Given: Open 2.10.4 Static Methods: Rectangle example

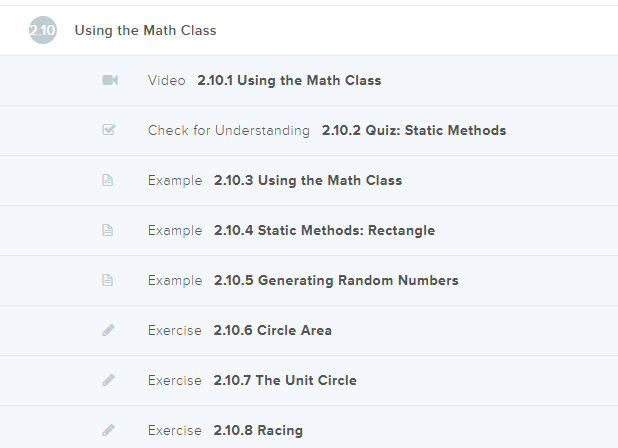Looking at the screenshot, I should click(324, 230).
